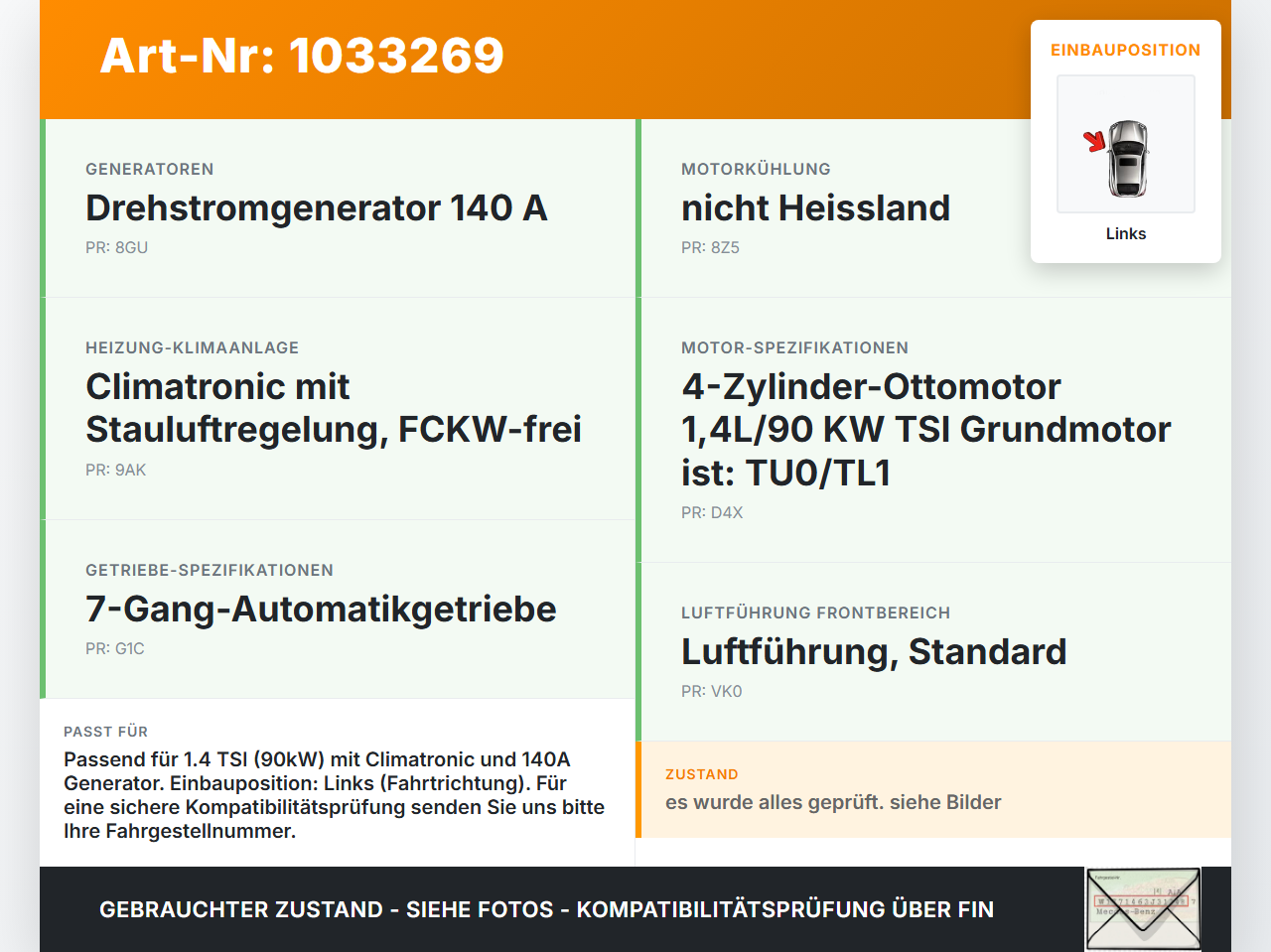Open the envelope thumbnail in the footer

point(1144,909)
